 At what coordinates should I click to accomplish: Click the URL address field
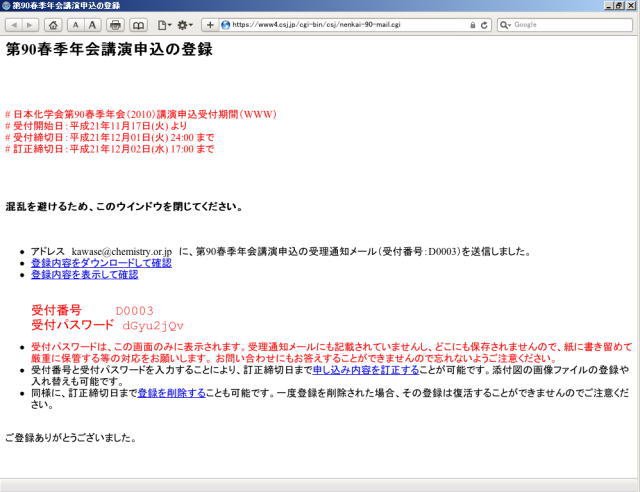[x=340, y=24]
